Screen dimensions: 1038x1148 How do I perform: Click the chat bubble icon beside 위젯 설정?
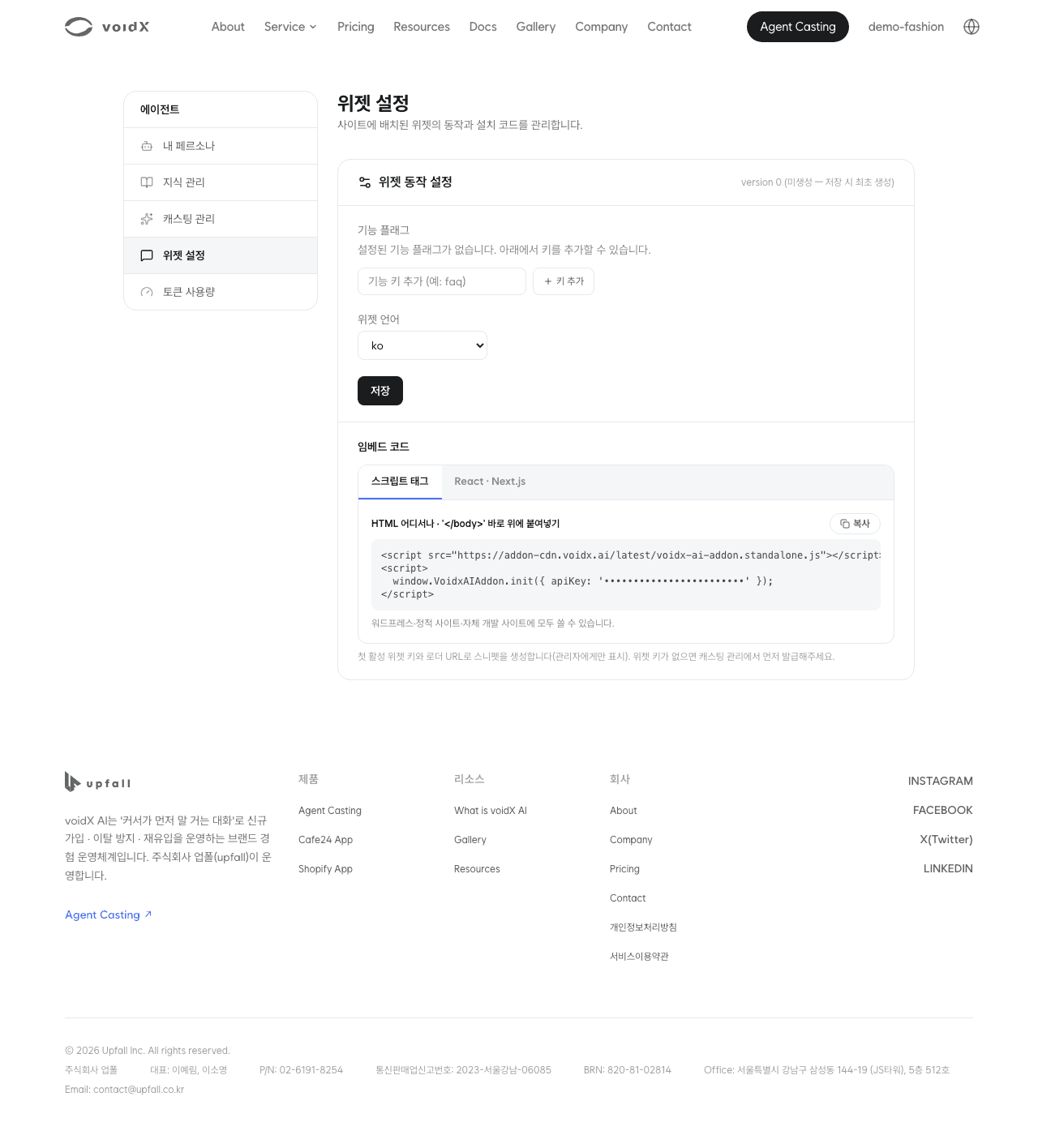pos(147,255)
